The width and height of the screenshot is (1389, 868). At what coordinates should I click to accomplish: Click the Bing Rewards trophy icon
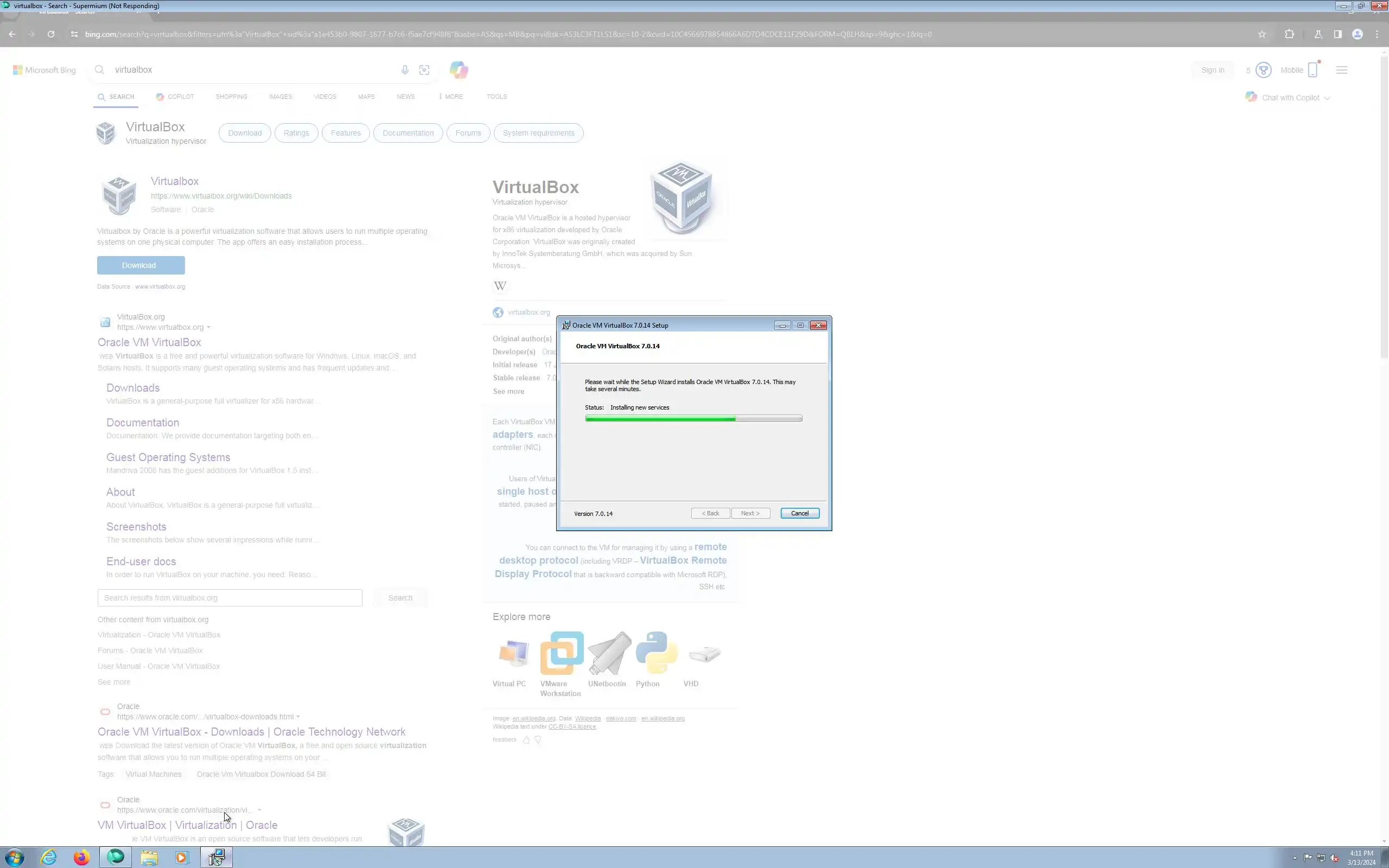(1263, 70)
